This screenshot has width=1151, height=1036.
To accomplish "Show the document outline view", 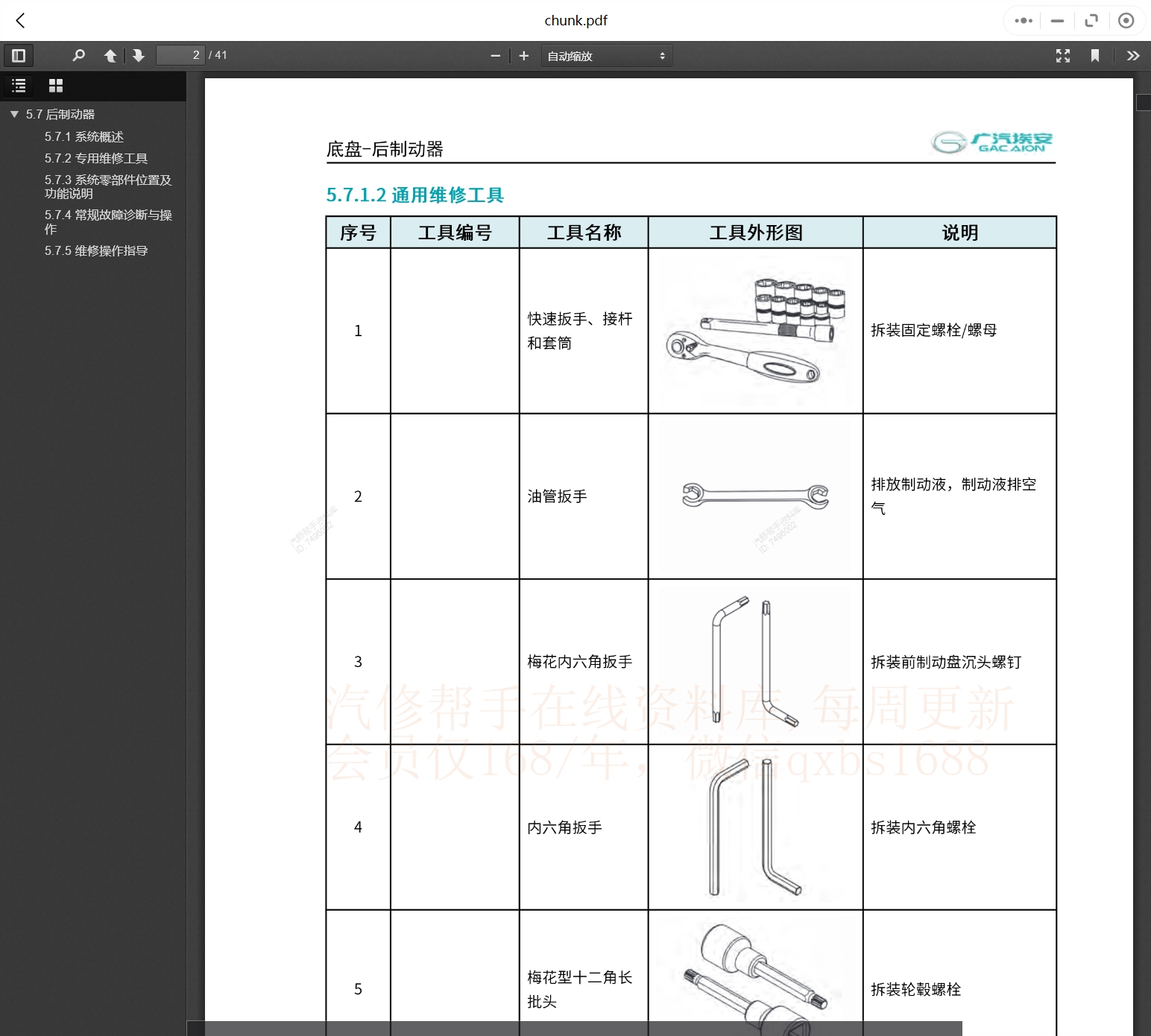I will point(19,86).
